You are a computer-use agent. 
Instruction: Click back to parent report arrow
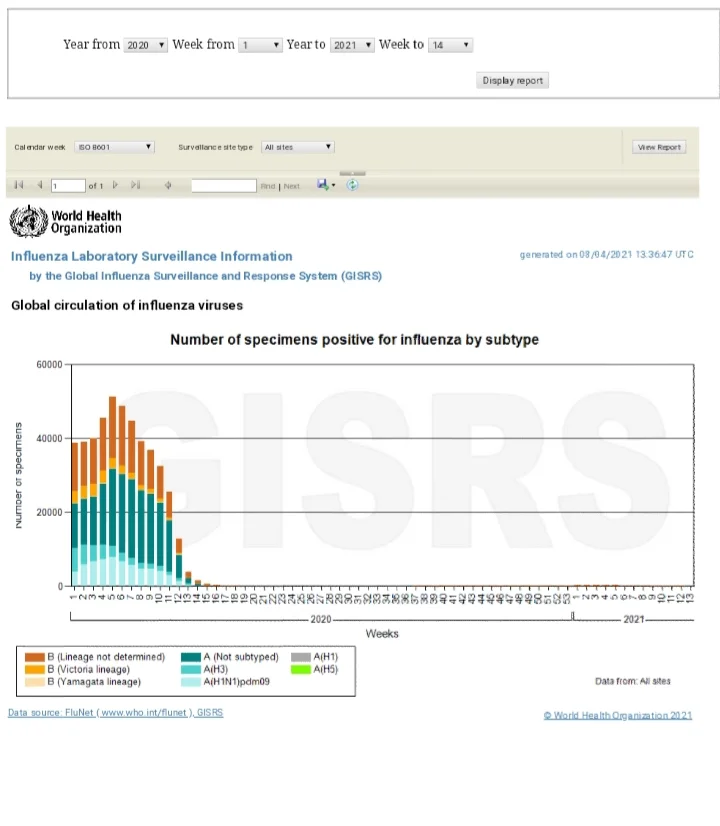click(168, 185)
